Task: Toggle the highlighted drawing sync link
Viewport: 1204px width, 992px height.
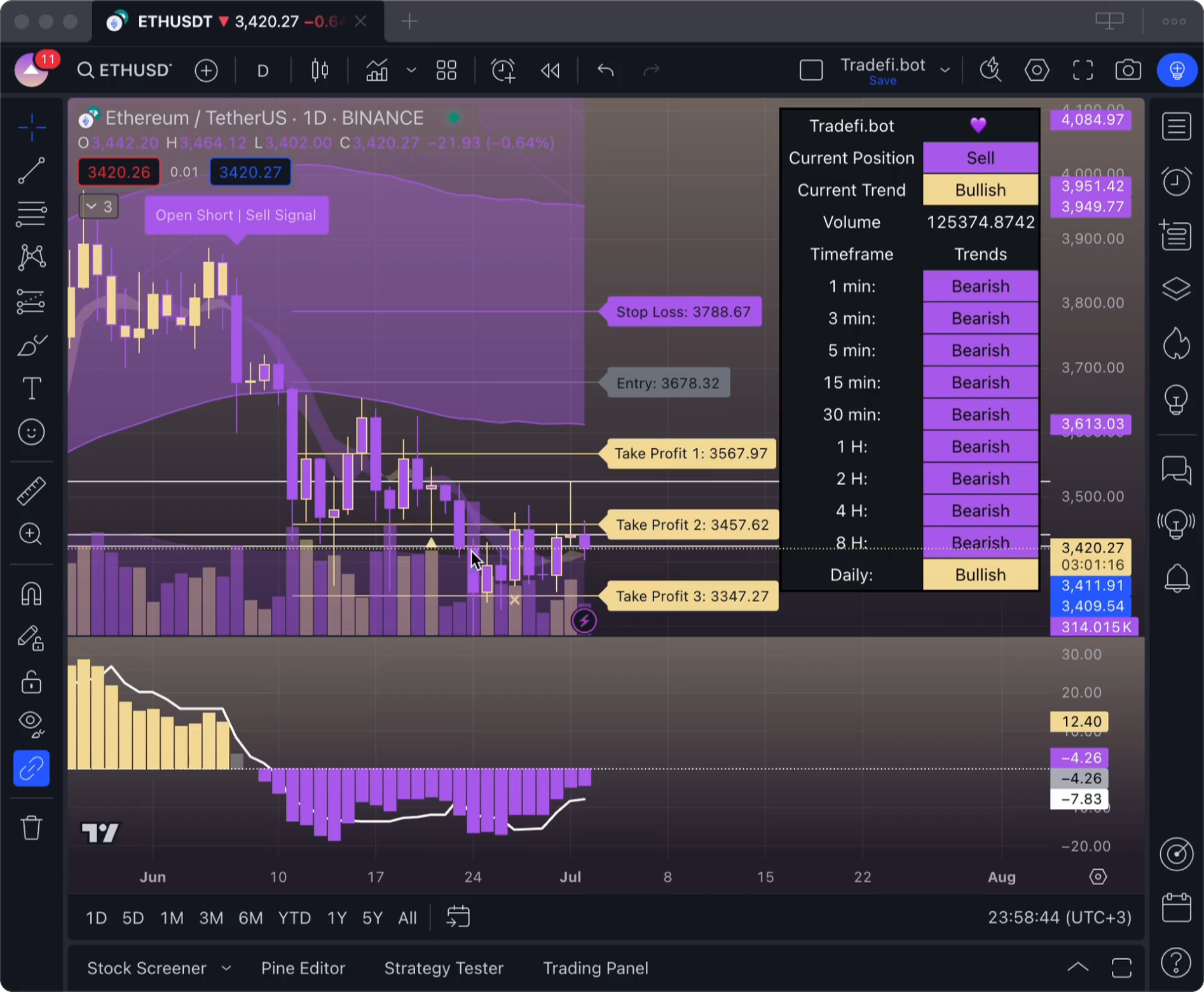Action: tap(31, 768)
